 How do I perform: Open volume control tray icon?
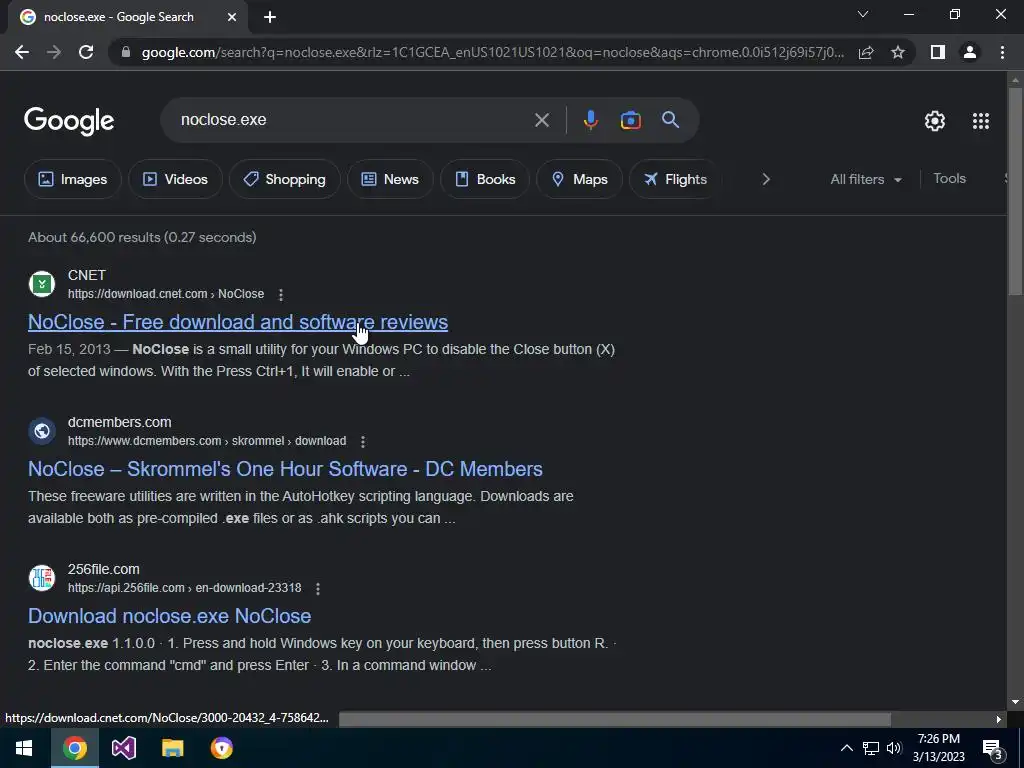coord(894,748)
